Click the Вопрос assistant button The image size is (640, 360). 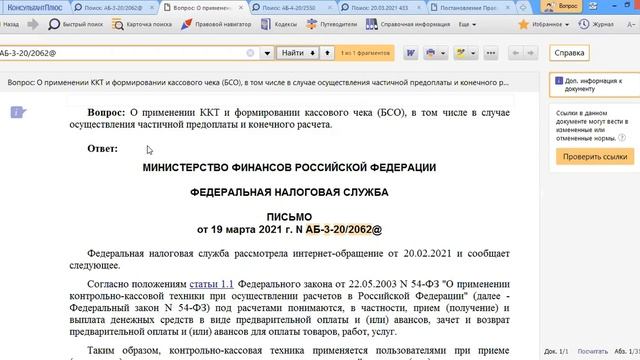coord(561,6)
